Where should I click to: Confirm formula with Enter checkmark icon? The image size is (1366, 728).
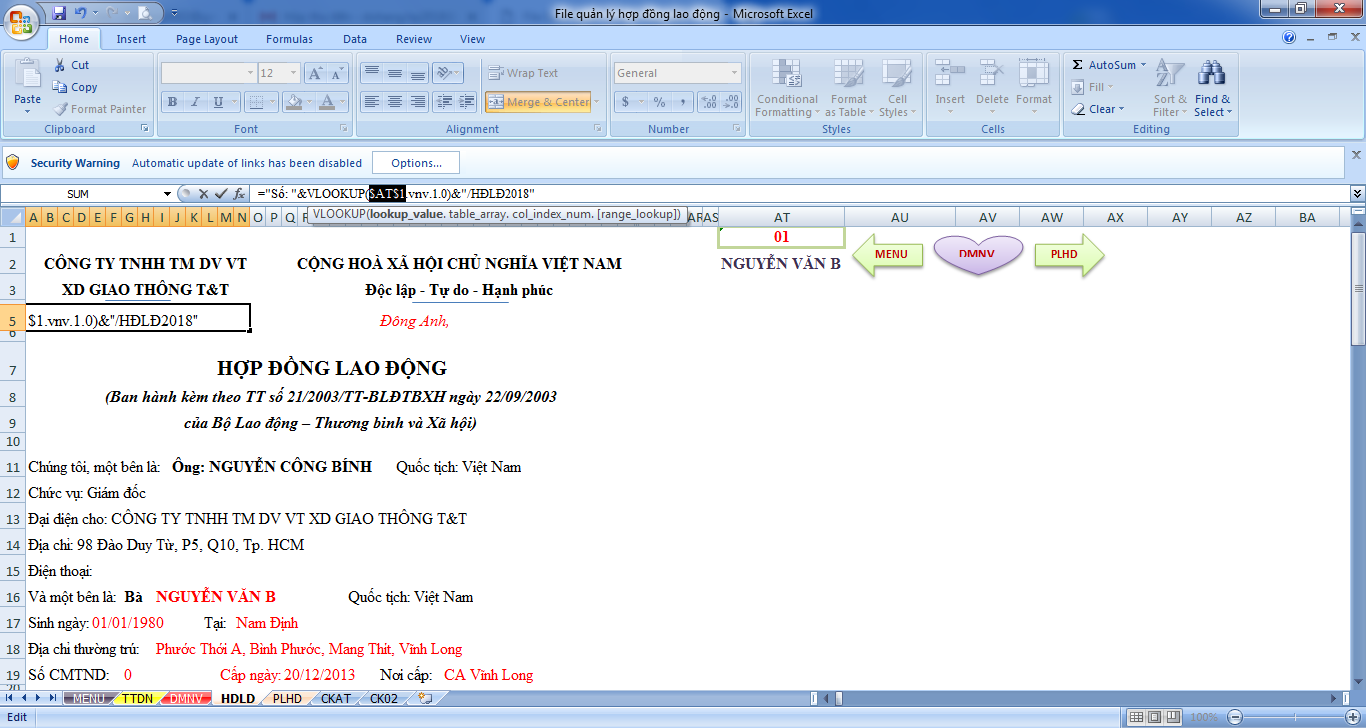[221, 193]
